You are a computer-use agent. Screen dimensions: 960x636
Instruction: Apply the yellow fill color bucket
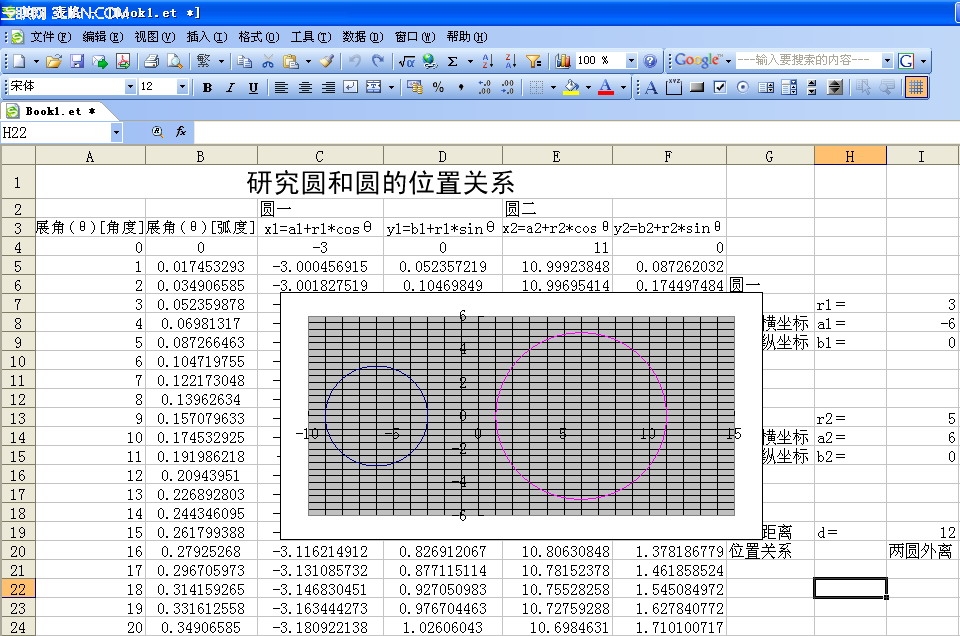tap(570, 87)
